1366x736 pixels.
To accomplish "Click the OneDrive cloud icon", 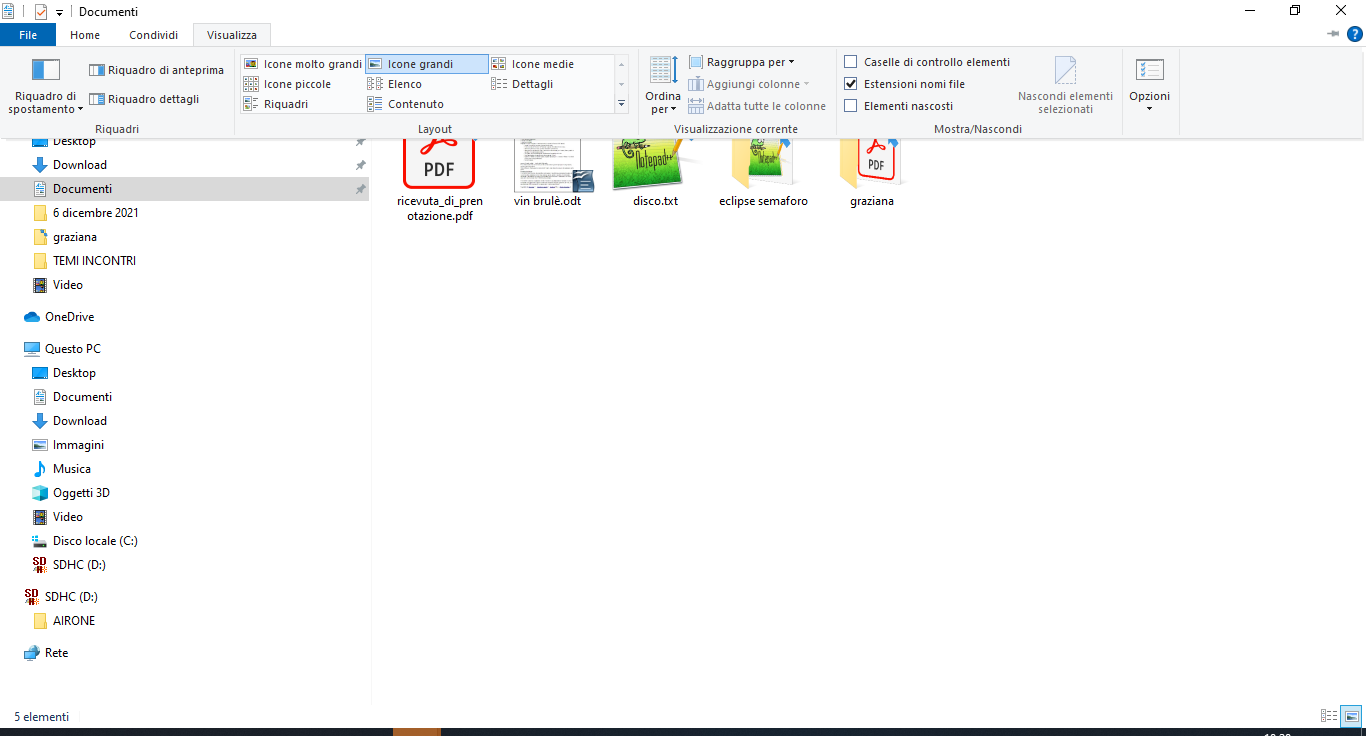I will (32, 317).
